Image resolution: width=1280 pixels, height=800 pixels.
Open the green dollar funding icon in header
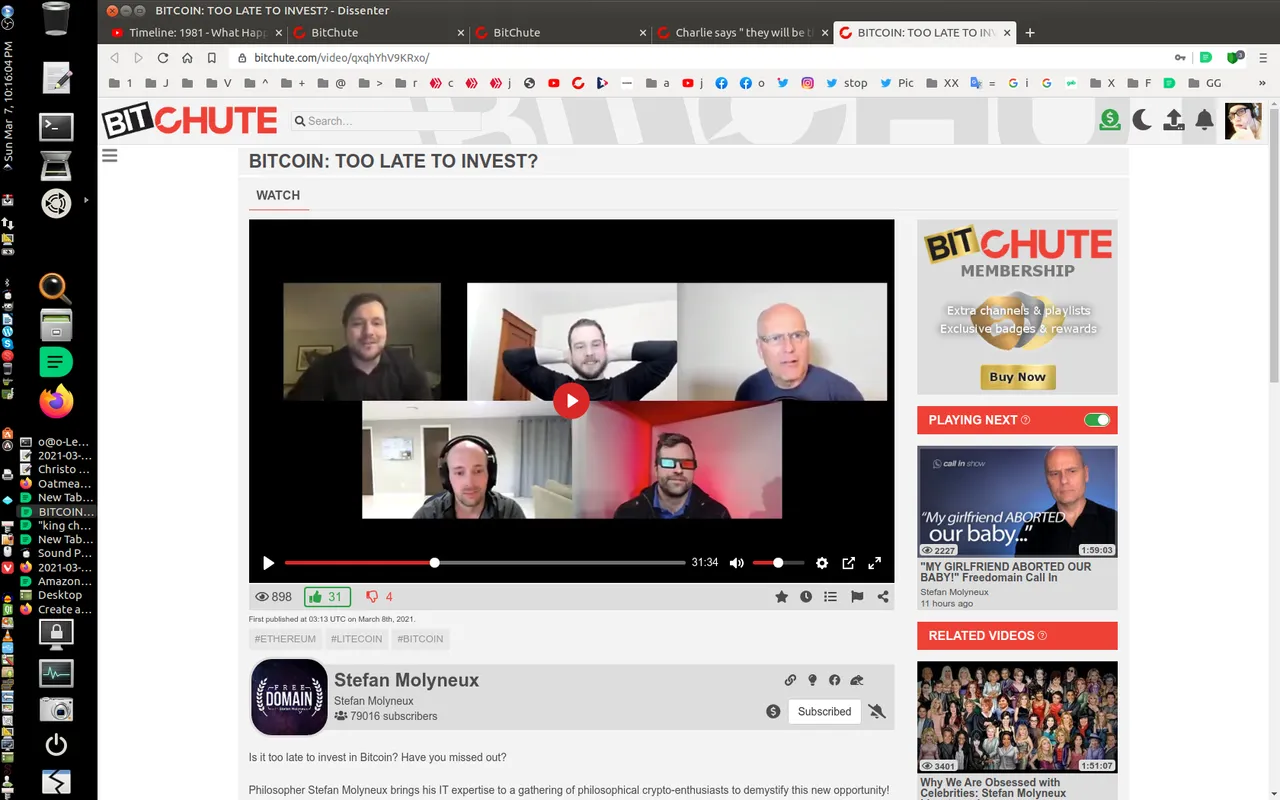tap(1110, 121)
